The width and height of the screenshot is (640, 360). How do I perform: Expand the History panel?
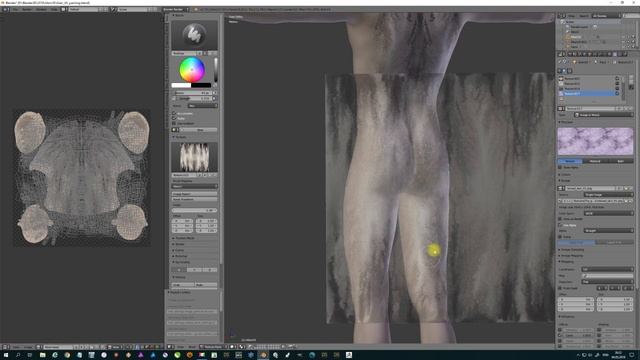(180, 277)
